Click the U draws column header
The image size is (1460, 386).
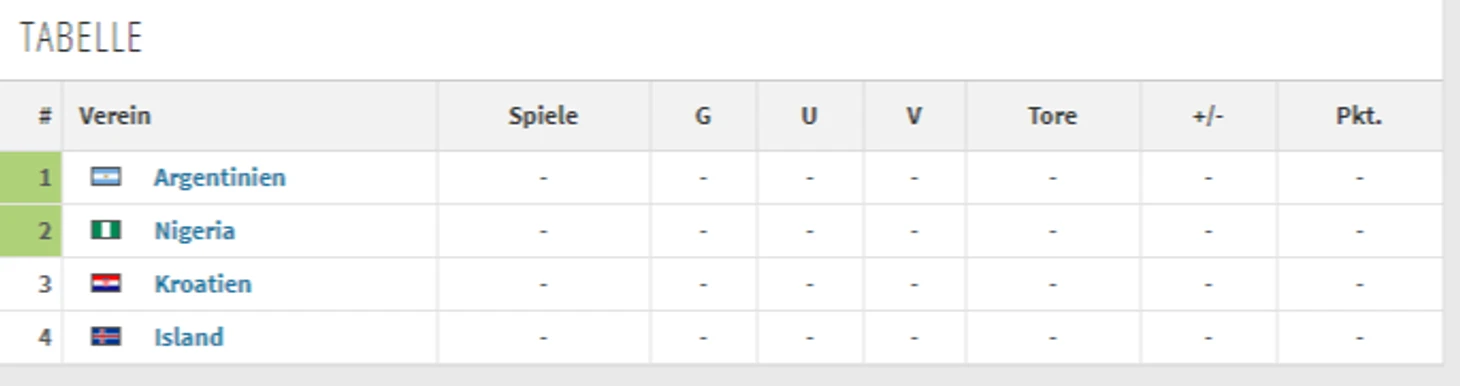click(809, 116)
